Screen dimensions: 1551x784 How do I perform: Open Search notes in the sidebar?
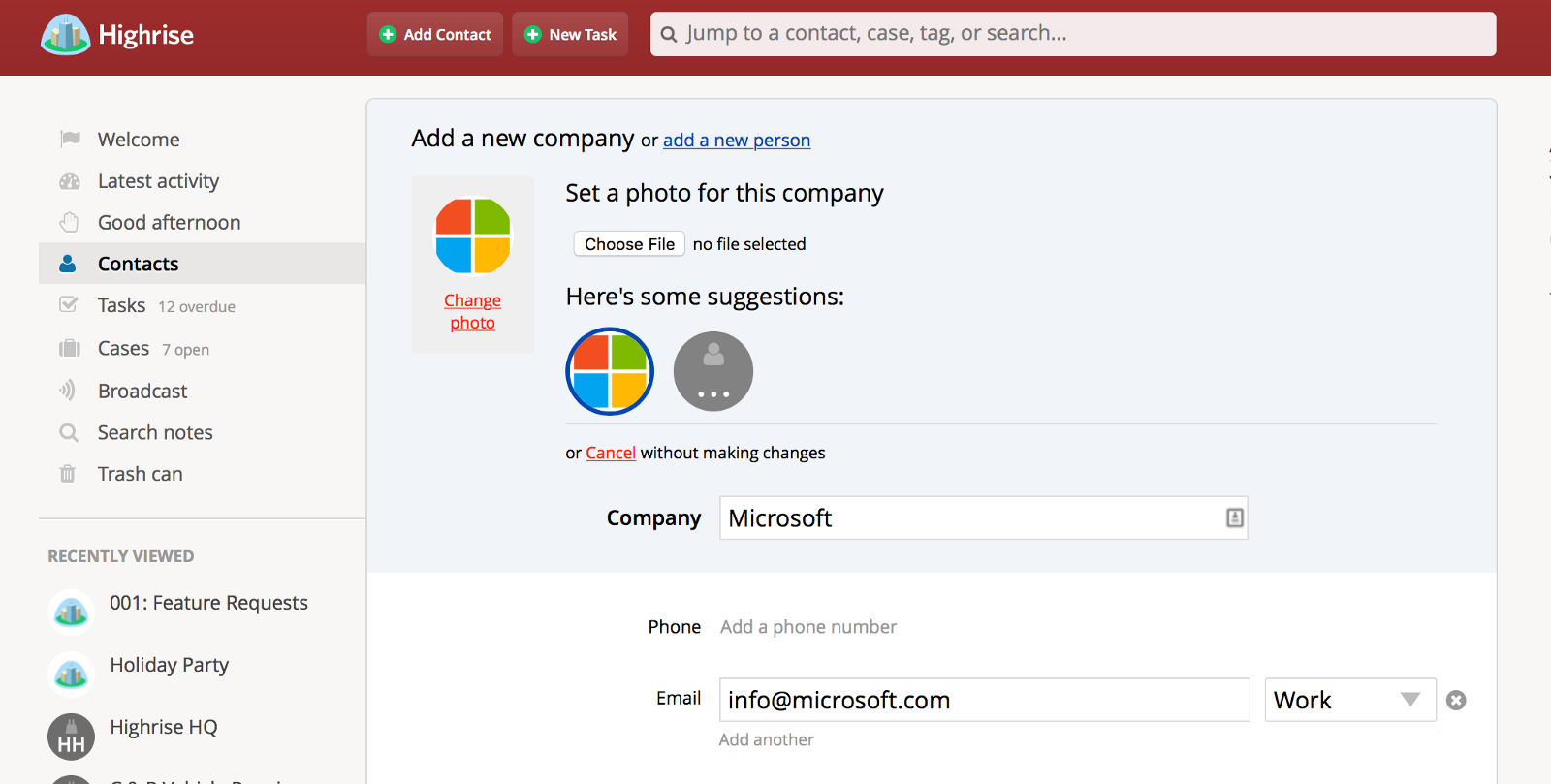pyautogui.click(x=155, y=432)
